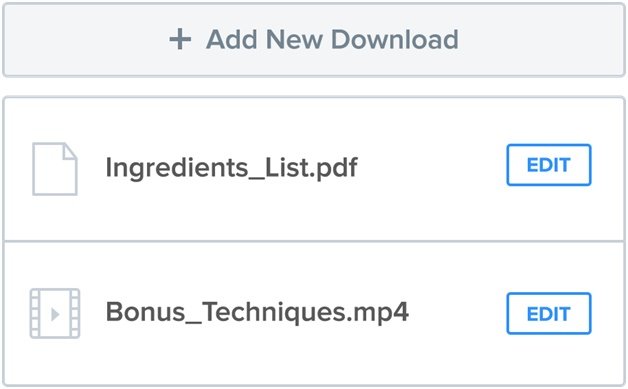Click the document icon for Ingredients_List.pdf
The width and height of the screenshot is (628, 389).
click(55, 169)
